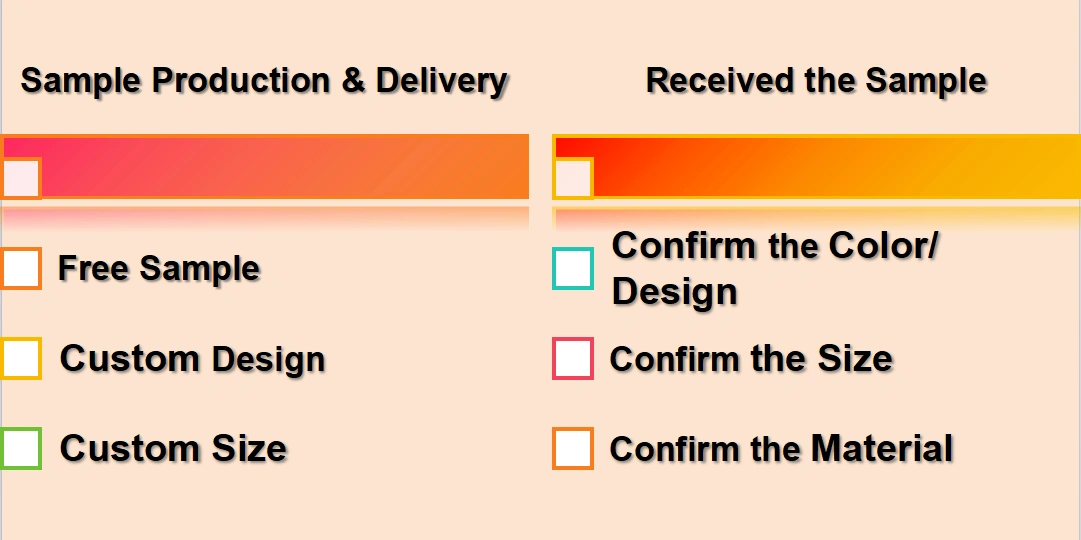Tick the teal Confirm the Color/Design checkbox

point(573,268)
